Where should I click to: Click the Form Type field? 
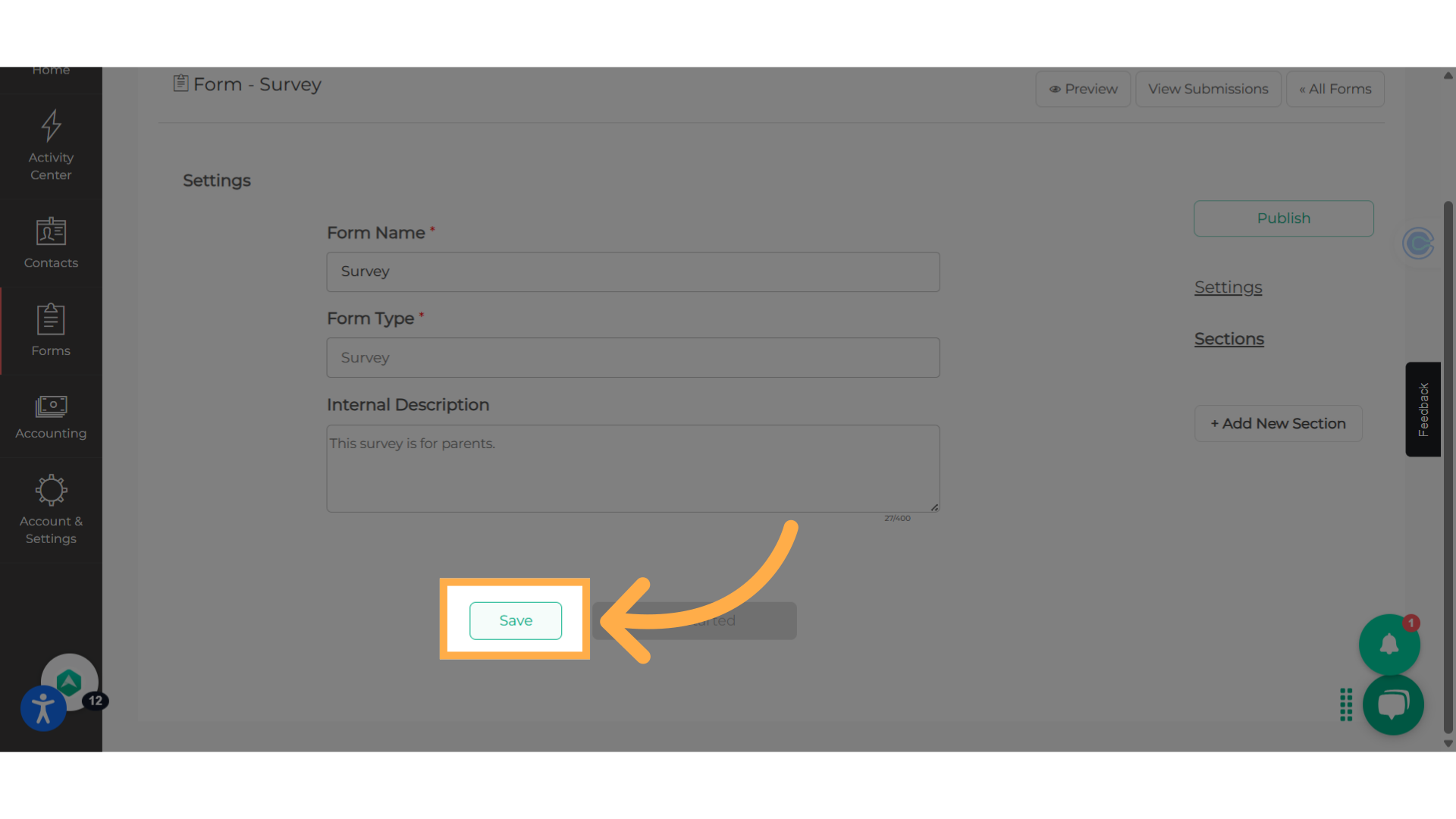pos(633,357)
